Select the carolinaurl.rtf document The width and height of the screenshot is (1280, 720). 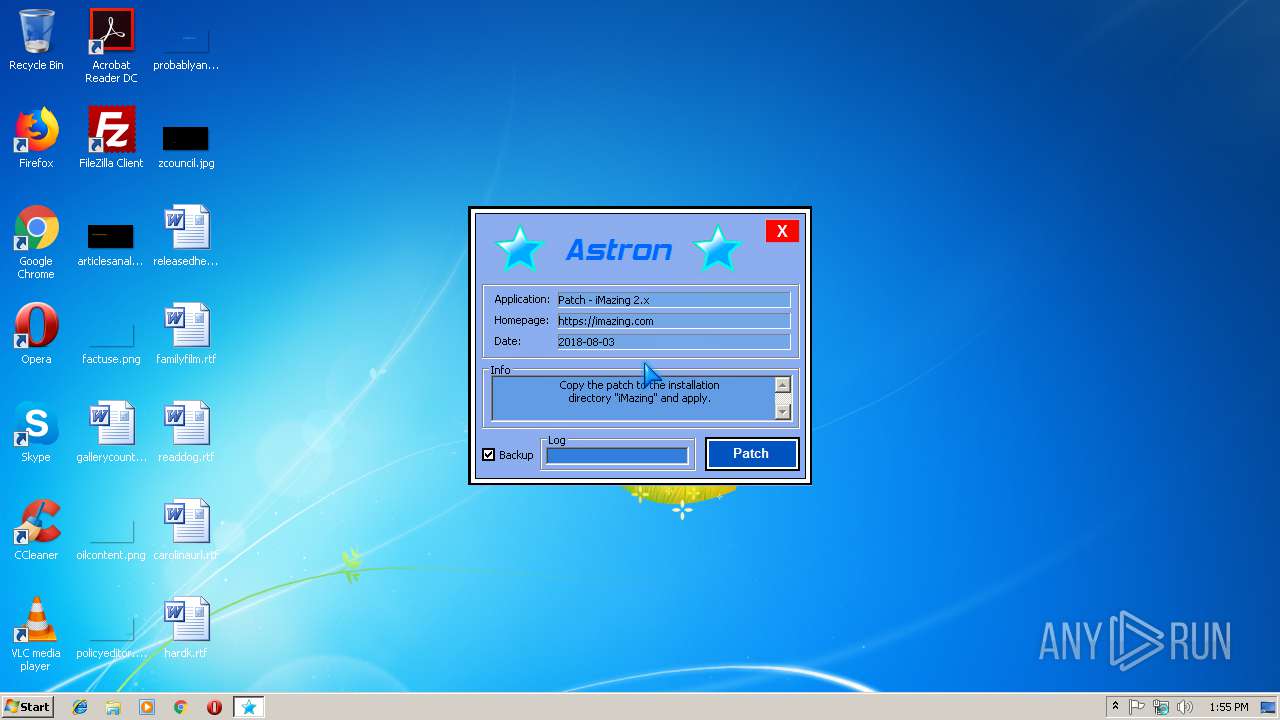click(x=186, y=530)
